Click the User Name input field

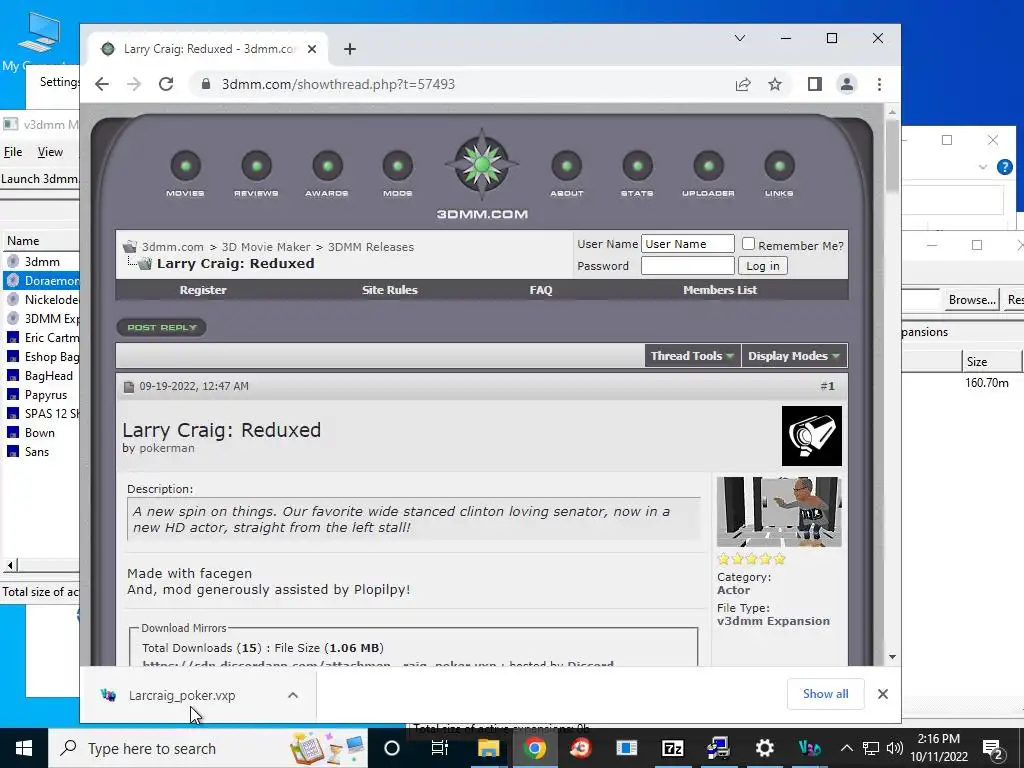click(688, 244)
